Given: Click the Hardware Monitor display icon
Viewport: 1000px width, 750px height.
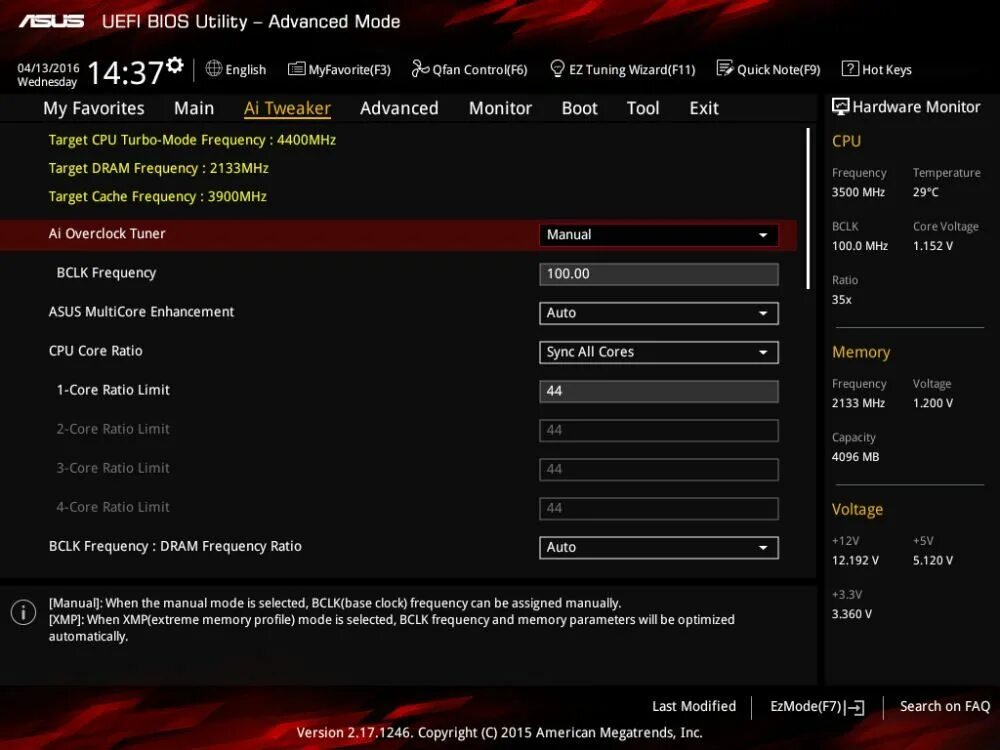Looking at the screenshot, I should click(x=841, y=107).
